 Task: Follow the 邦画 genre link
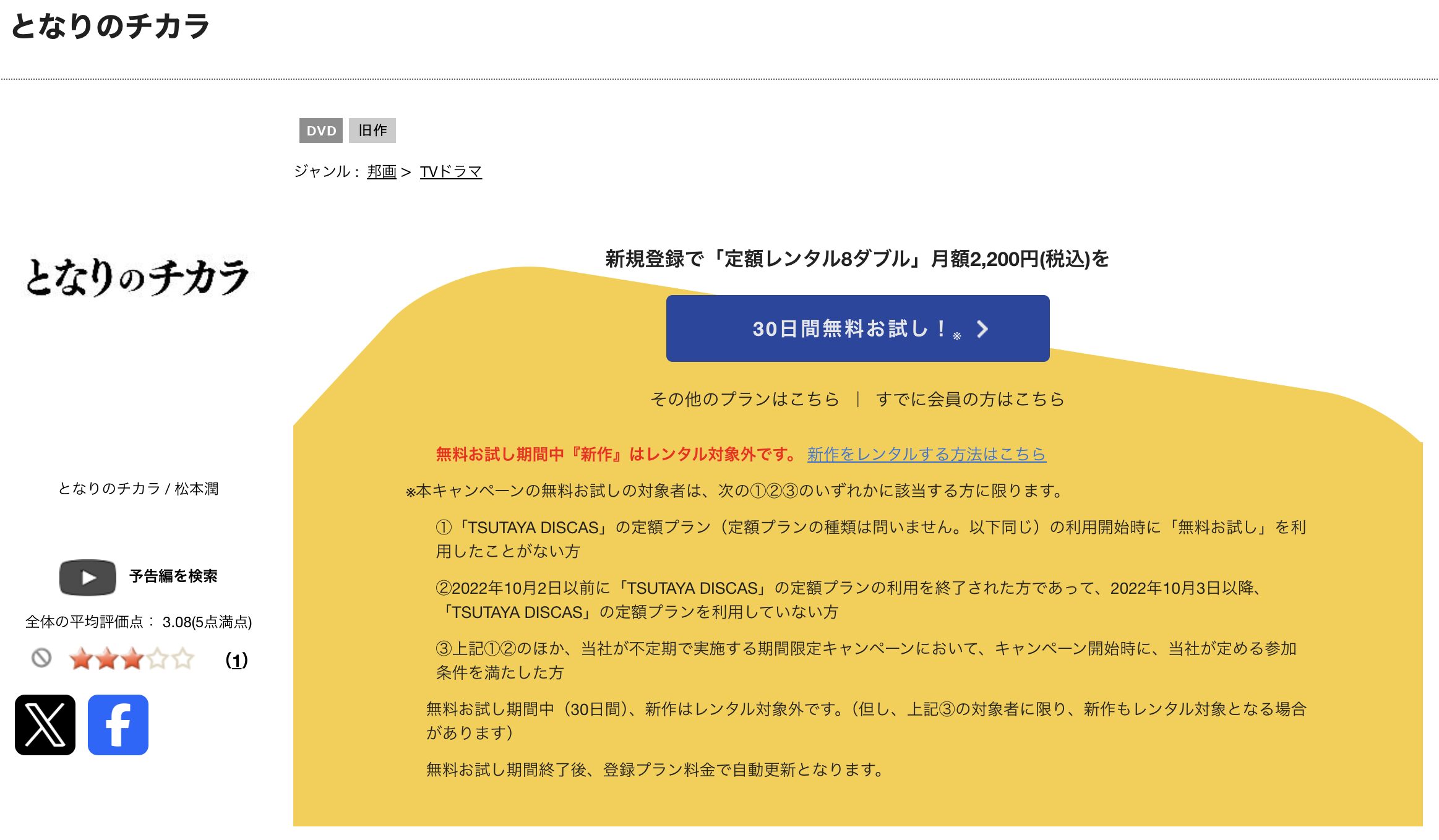click(x=382, y=171)
